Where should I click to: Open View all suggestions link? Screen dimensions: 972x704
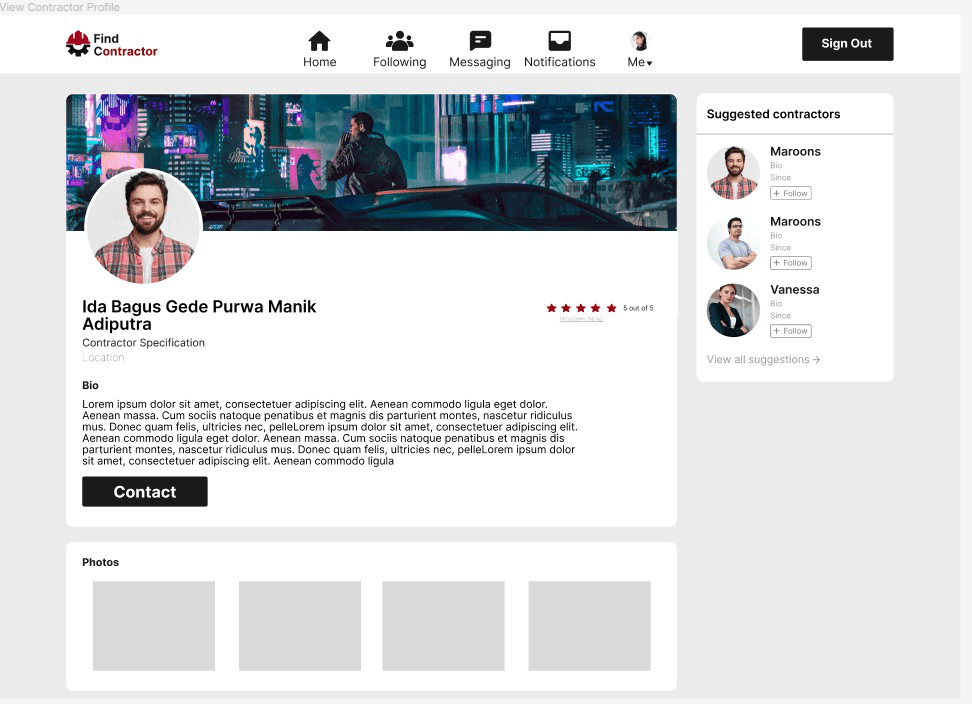pyautogui.click(x=763, y=359)
